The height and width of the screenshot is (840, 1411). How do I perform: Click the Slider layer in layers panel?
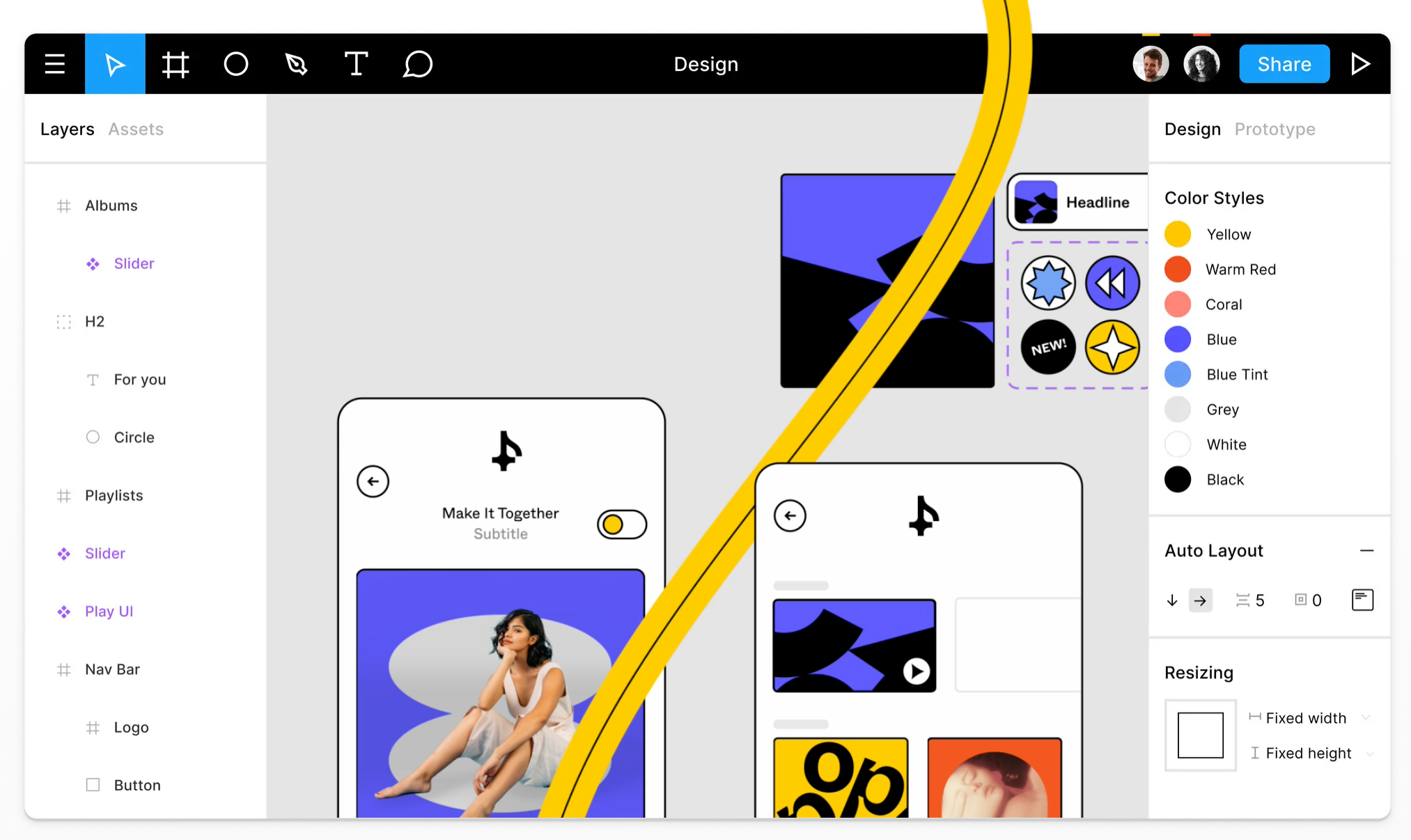click(x=133, y=262)
